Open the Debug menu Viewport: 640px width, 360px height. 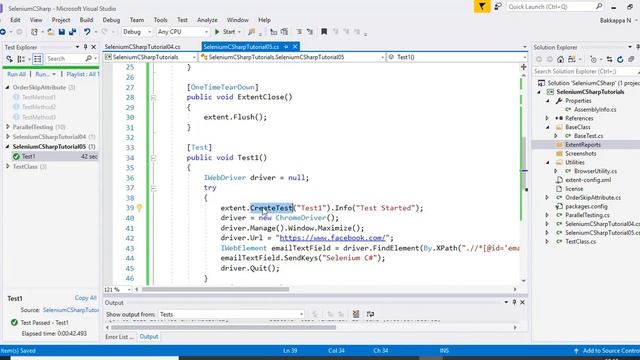pyautogui.click(x=111, y=20)
